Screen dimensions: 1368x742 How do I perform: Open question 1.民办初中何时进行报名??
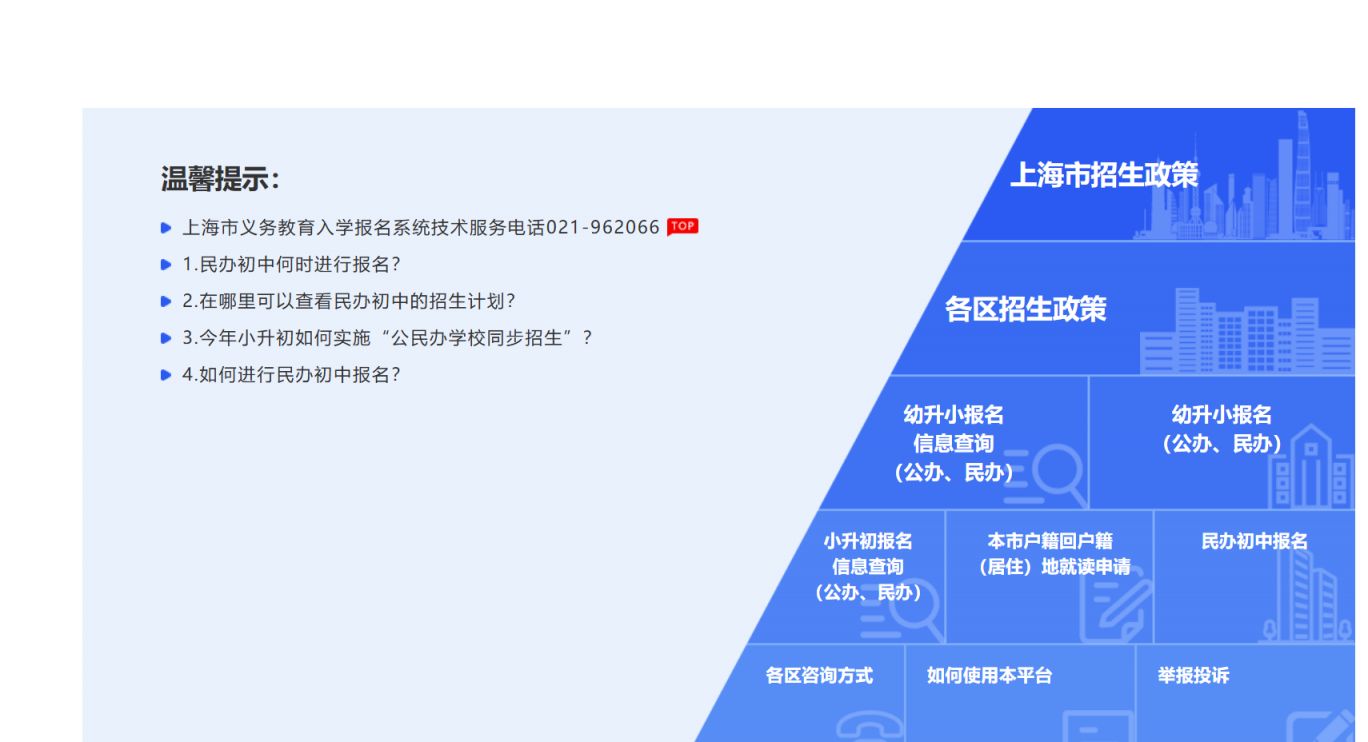(x=291, y=264)
